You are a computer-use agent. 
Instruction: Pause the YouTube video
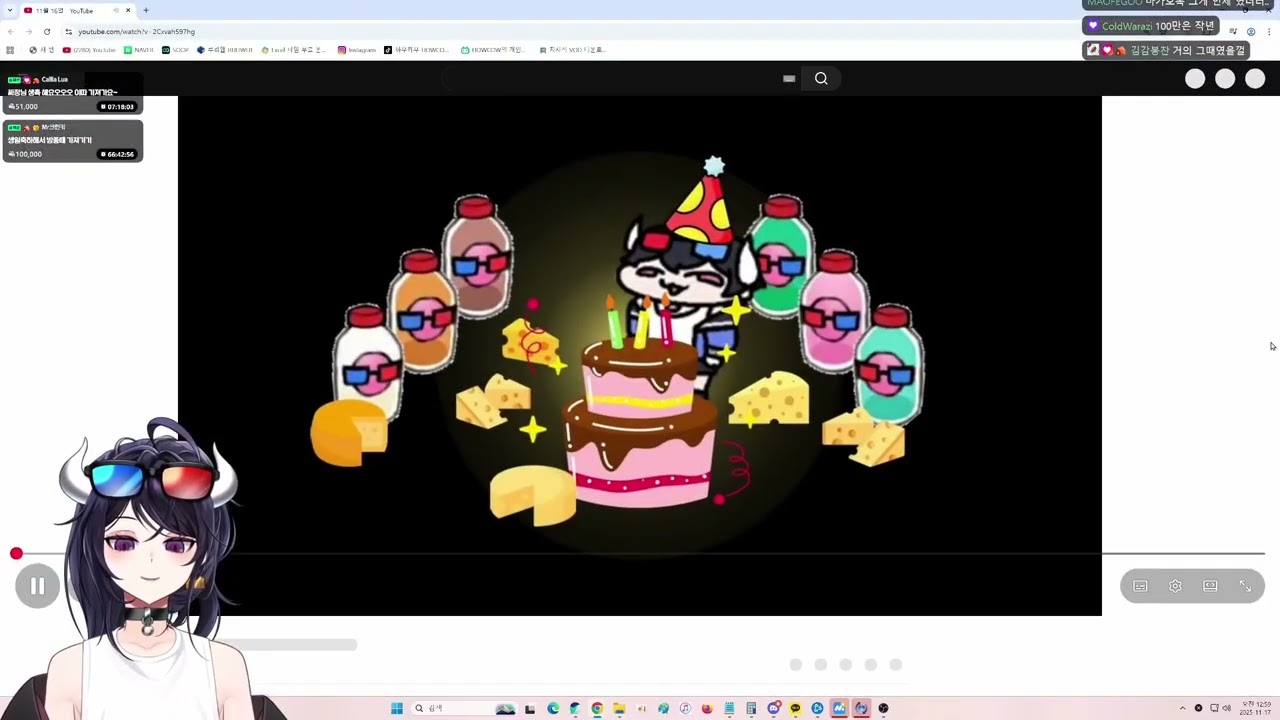(x=37, y=586)
